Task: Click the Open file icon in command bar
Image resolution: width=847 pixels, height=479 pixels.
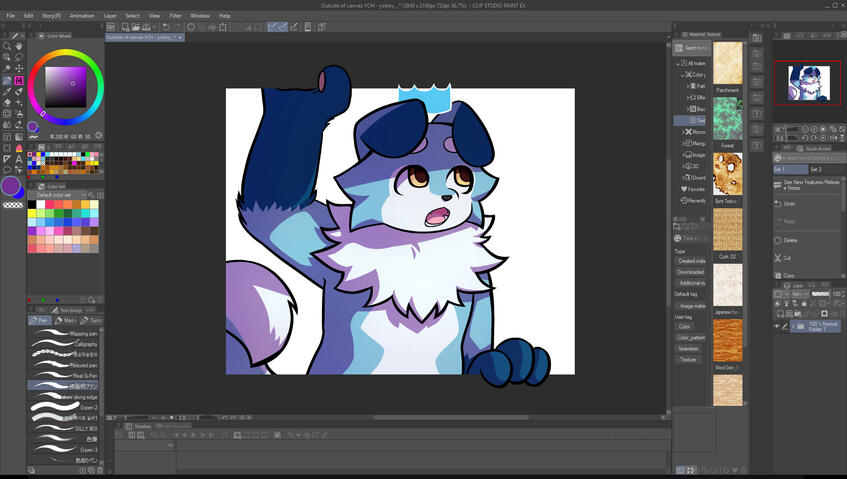Action: 136,27
